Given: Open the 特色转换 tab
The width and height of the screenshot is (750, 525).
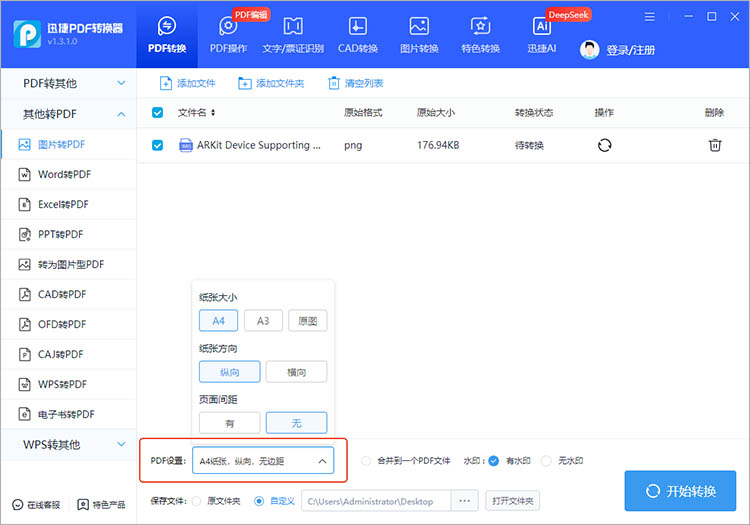Looking at the screenshot, I should coord(480,35).
